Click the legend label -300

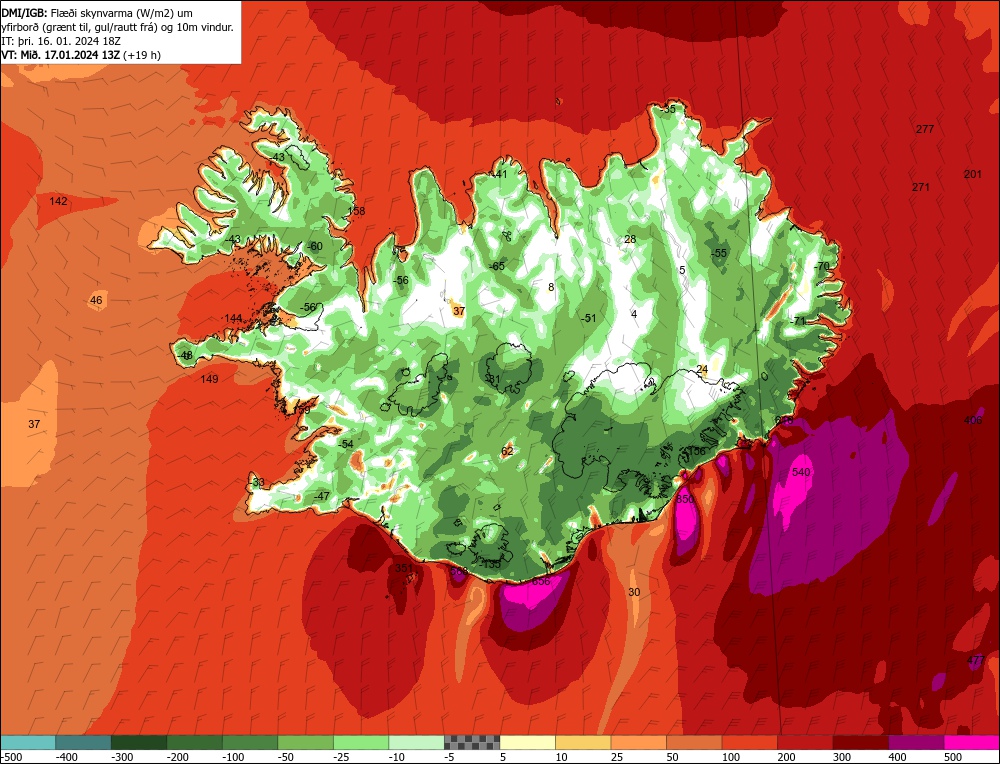[122, 757]
